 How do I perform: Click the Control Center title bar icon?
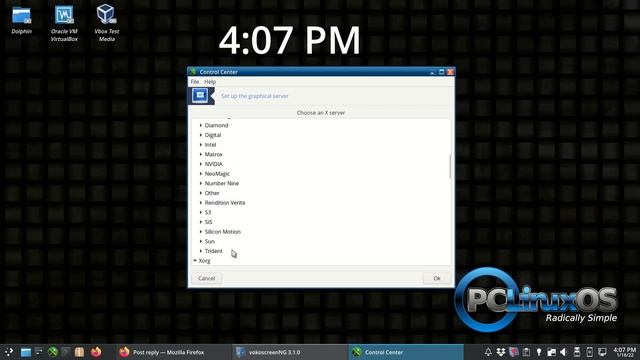click(x=193, y=72)
